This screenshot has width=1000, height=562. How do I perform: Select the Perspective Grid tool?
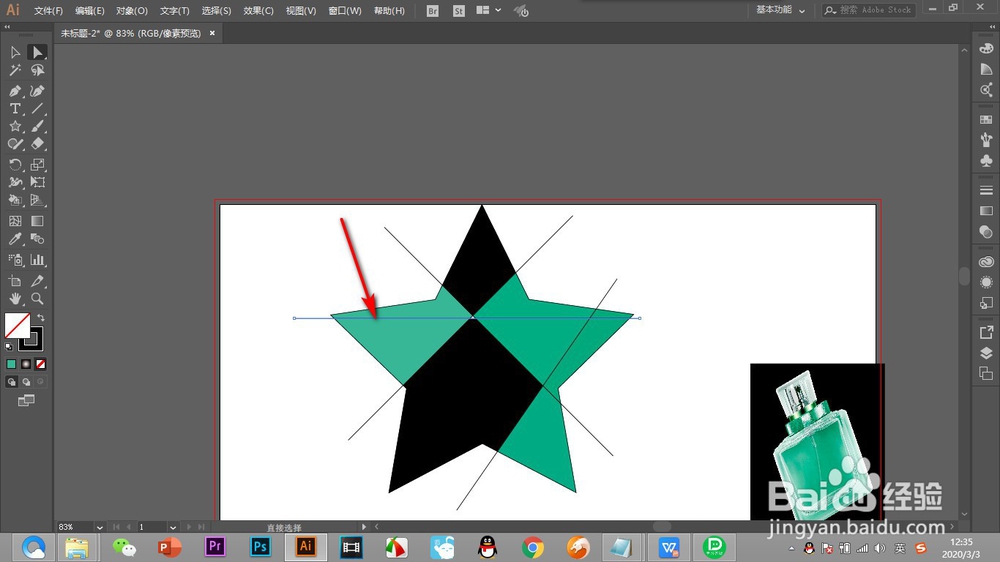tap(37, 200)
